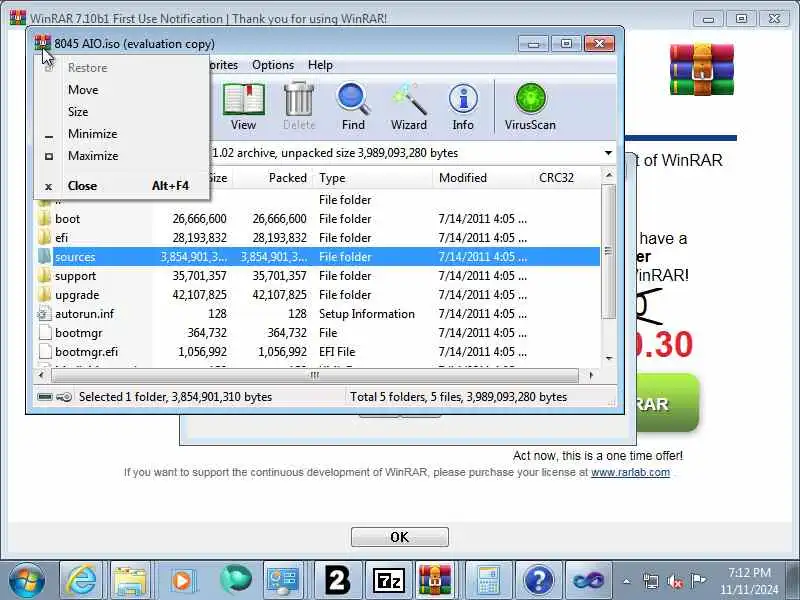Click Total 5 folders status bar text
Screen dimensions: 800x600
458,397
